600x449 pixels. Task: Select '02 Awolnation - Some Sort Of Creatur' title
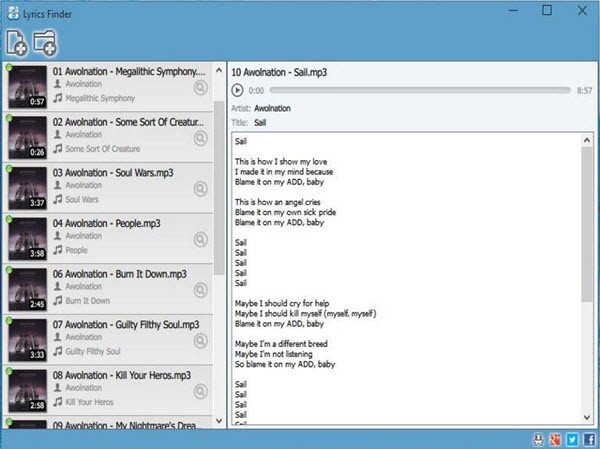coord(128,122)
